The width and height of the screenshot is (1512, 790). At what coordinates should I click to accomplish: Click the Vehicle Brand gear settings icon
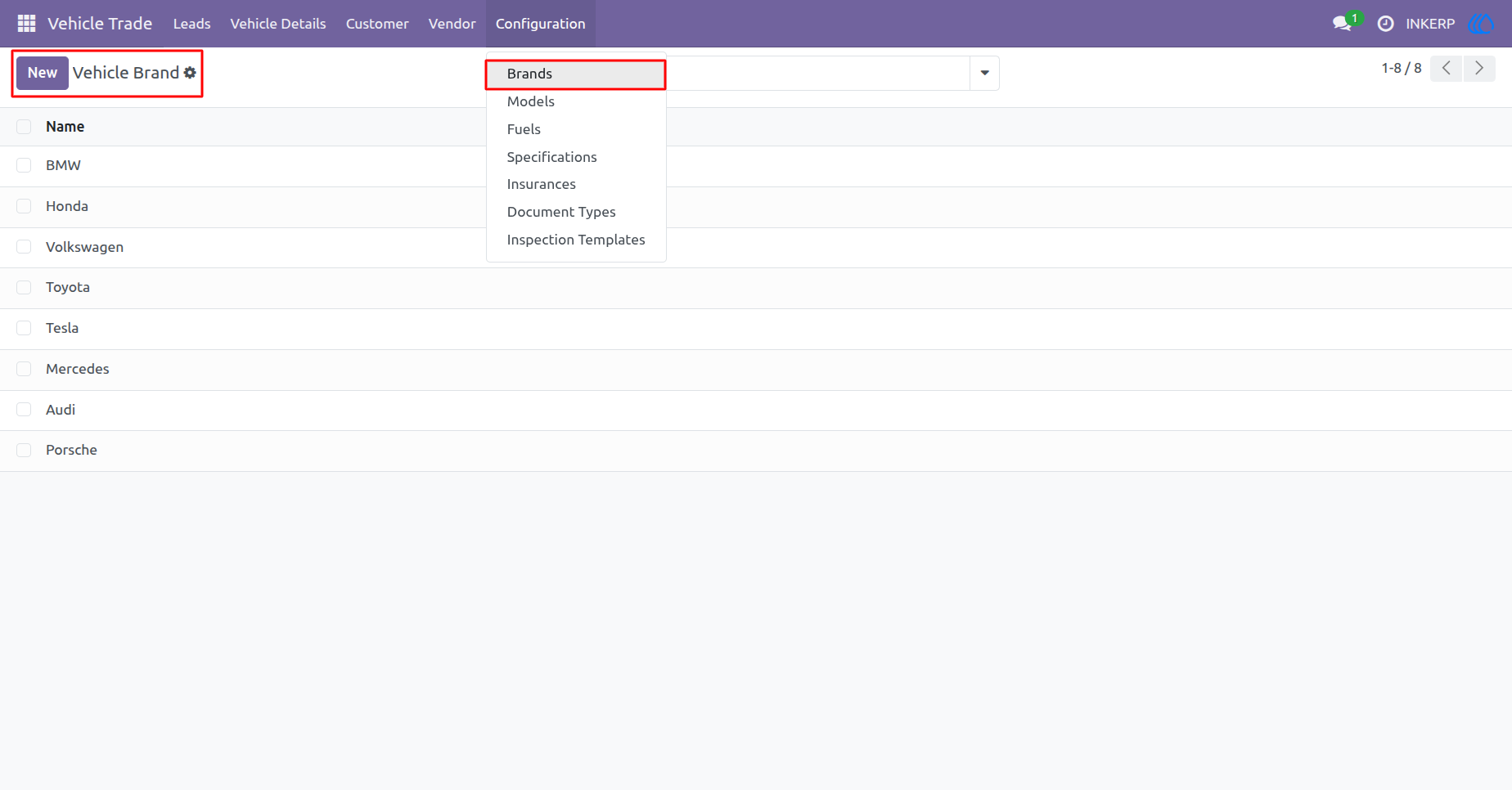[x=190, y=73]
